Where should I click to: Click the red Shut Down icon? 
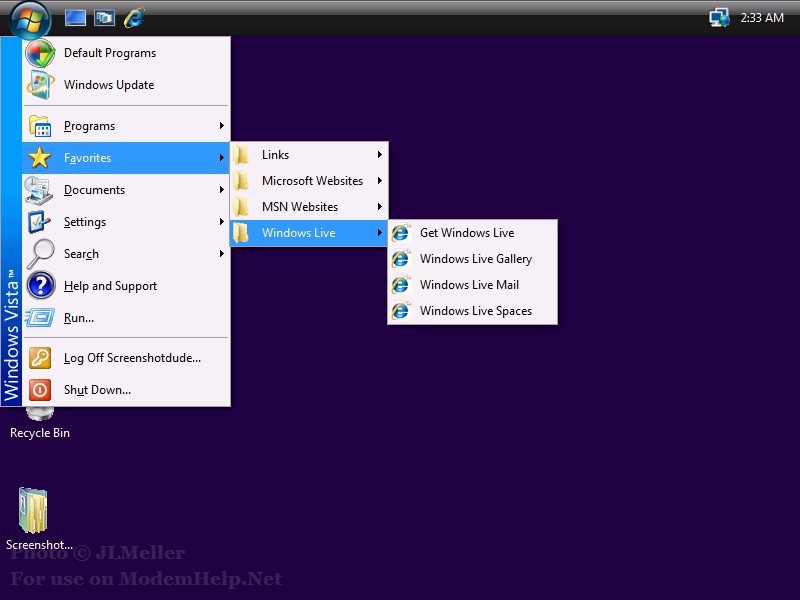pos(40,390)
